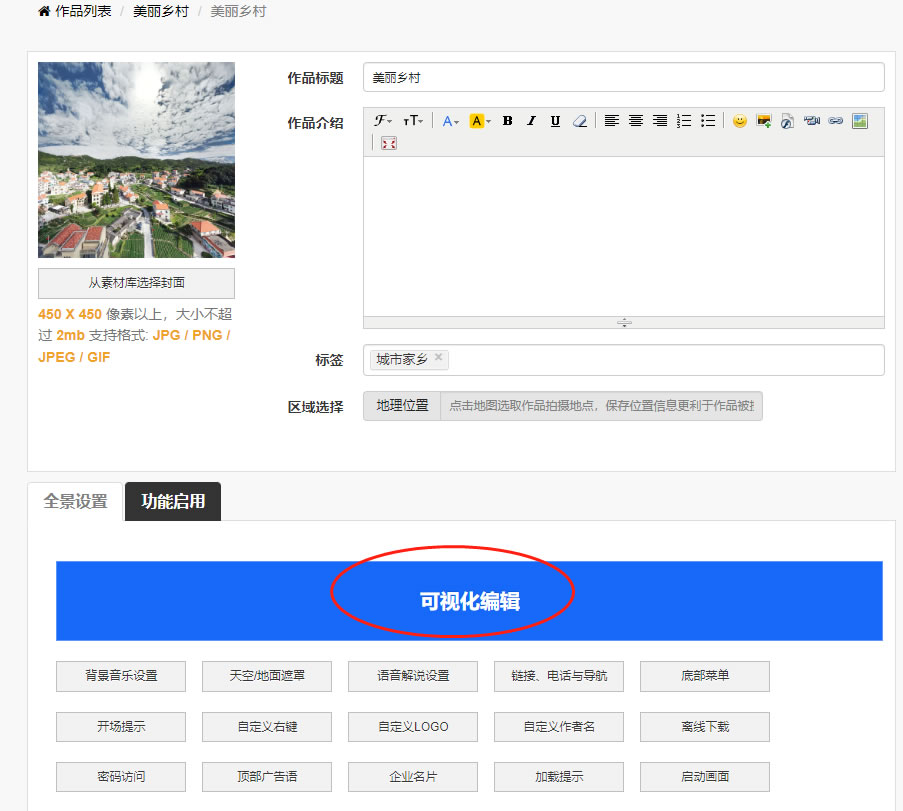
Task: Toggle the numbered list formatting
Action: point(683,121)
